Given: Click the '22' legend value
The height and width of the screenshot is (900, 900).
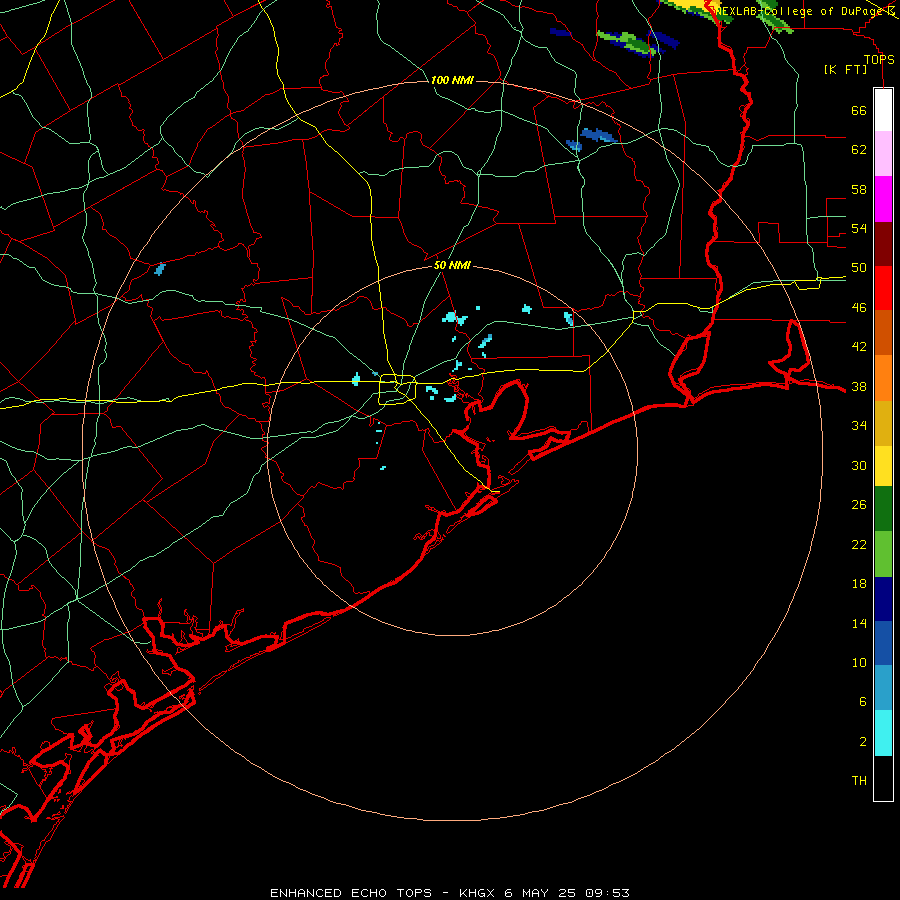Looking at the screenshot, I should tap(859, 544).
